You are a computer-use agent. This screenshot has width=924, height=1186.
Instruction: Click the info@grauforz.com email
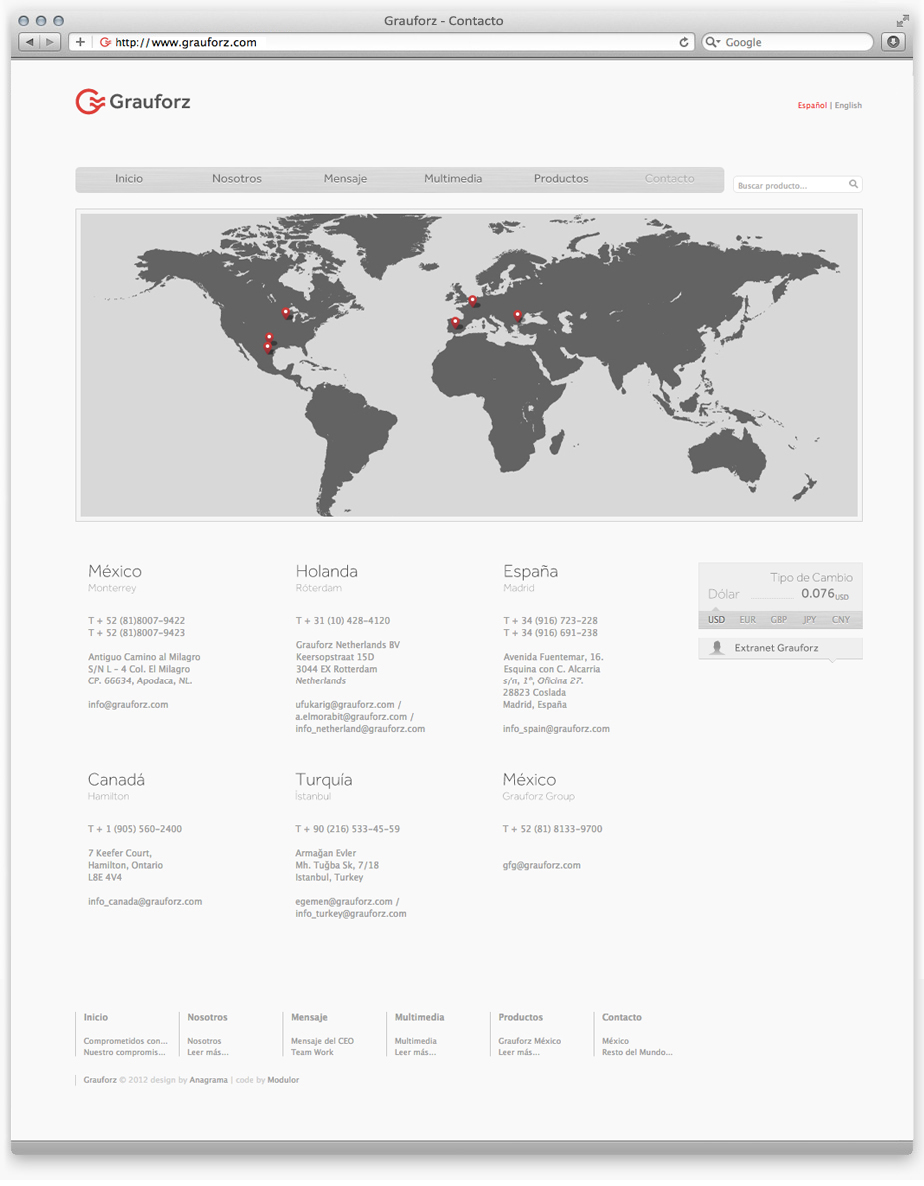(128, 704)
